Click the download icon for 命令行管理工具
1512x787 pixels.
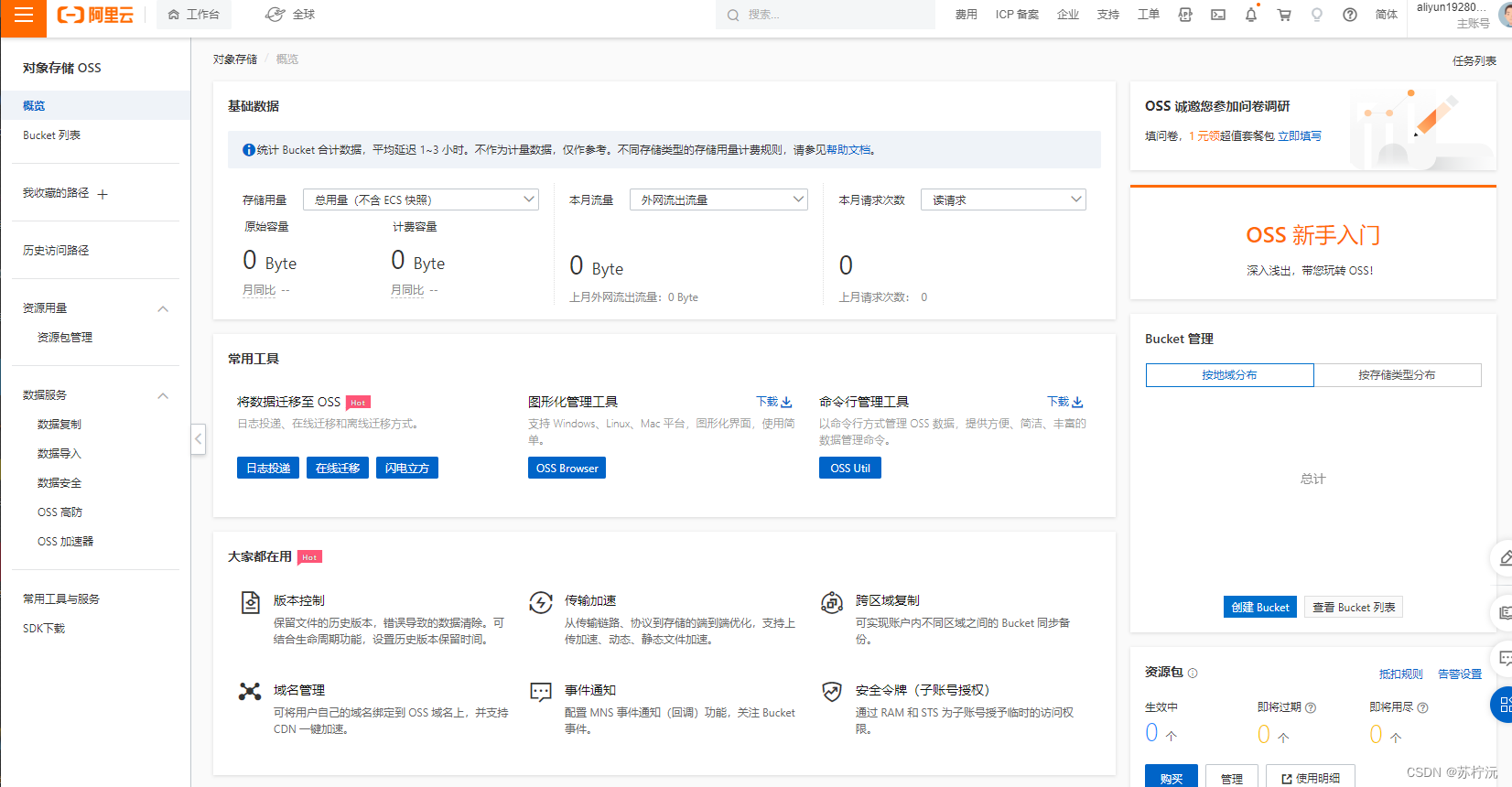[x=1077, y=402]
